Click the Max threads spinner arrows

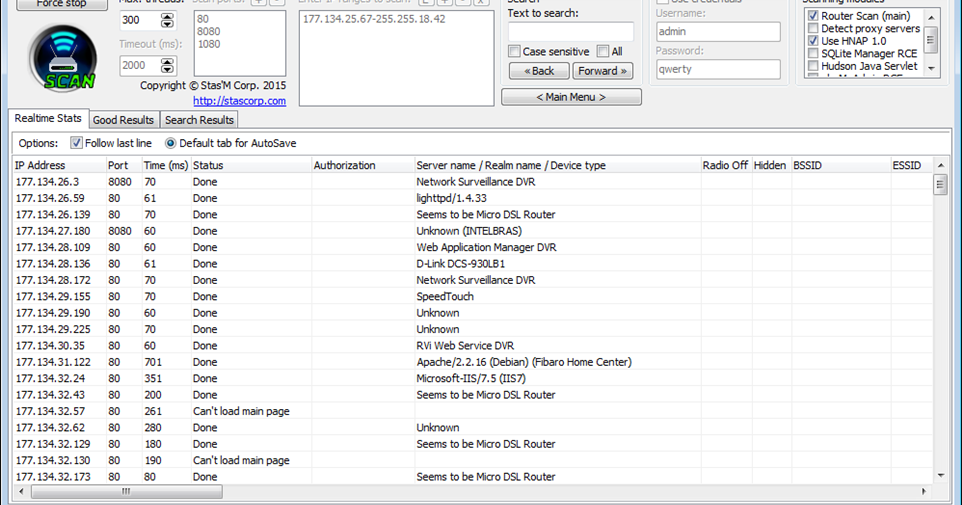tap(167, 20)
